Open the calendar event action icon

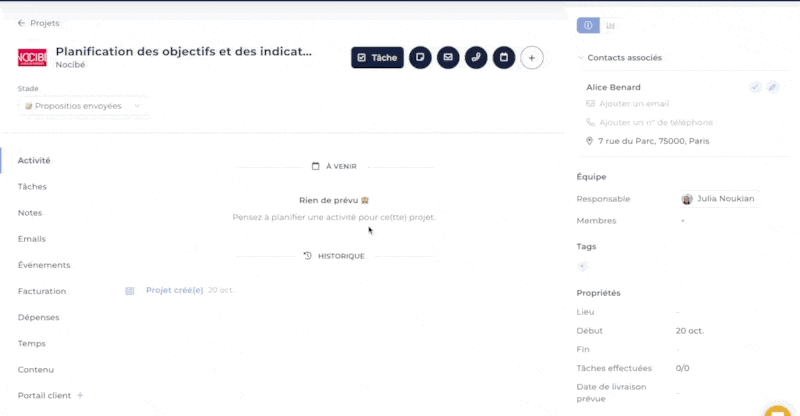504,58
